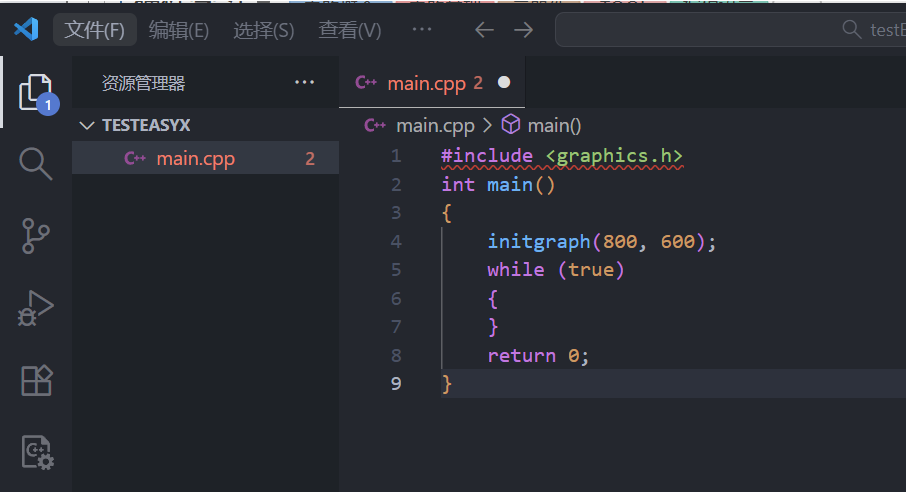906x492 pixels.
Task: Switch to the main.cpp editor tab
Action: coord(432,83)
